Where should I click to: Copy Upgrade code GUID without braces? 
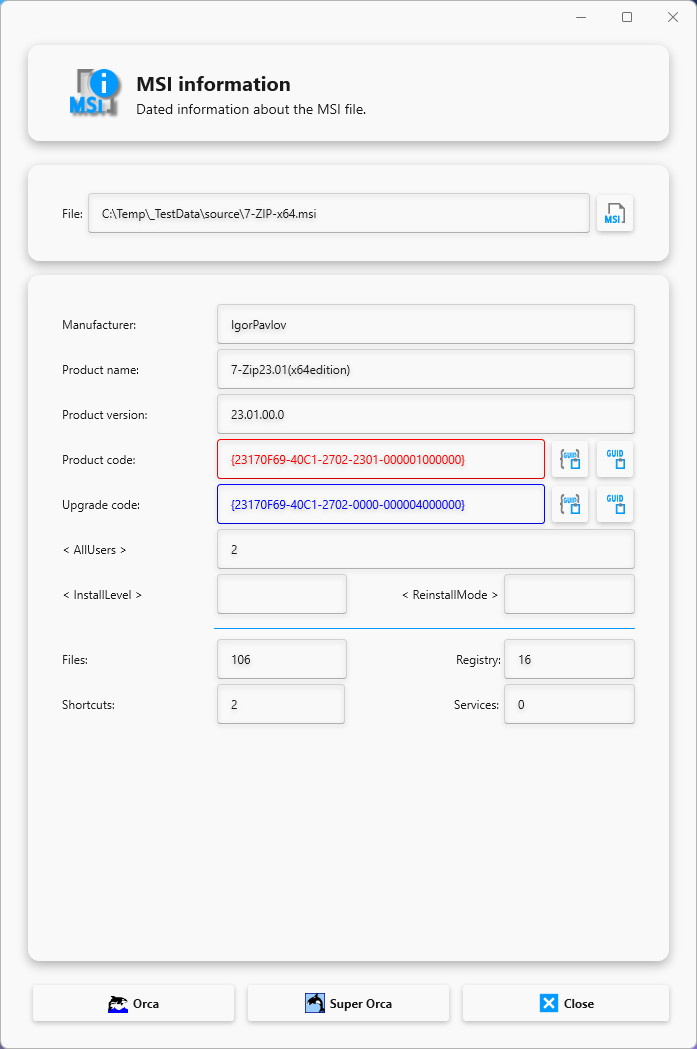point(615,504)
